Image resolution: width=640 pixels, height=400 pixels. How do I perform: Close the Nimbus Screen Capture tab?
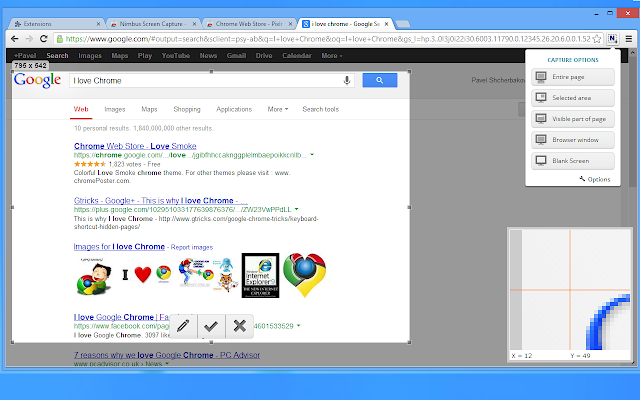[194, 24]
